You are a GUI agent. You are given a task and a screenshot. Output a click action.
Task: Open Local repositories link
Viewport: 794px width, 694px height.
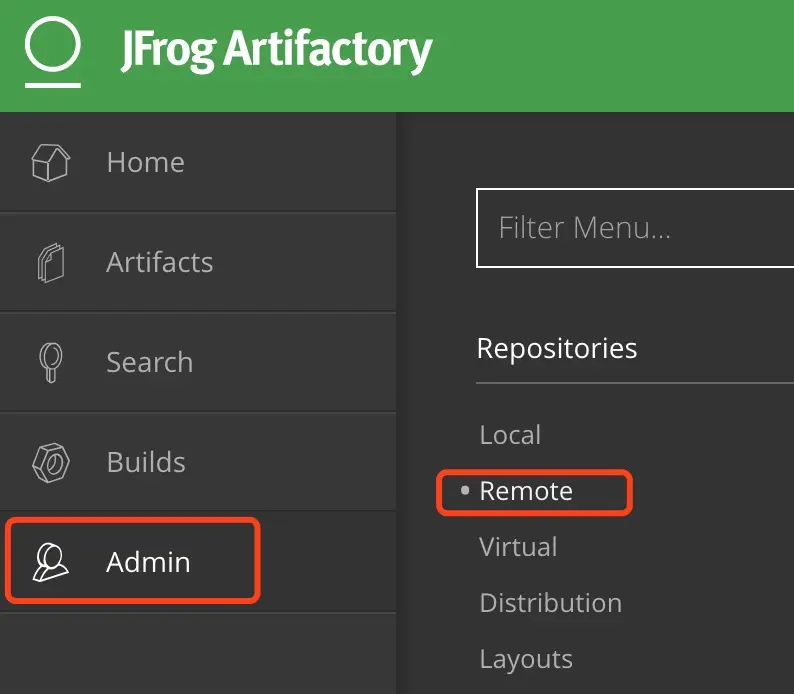point(510,435)
